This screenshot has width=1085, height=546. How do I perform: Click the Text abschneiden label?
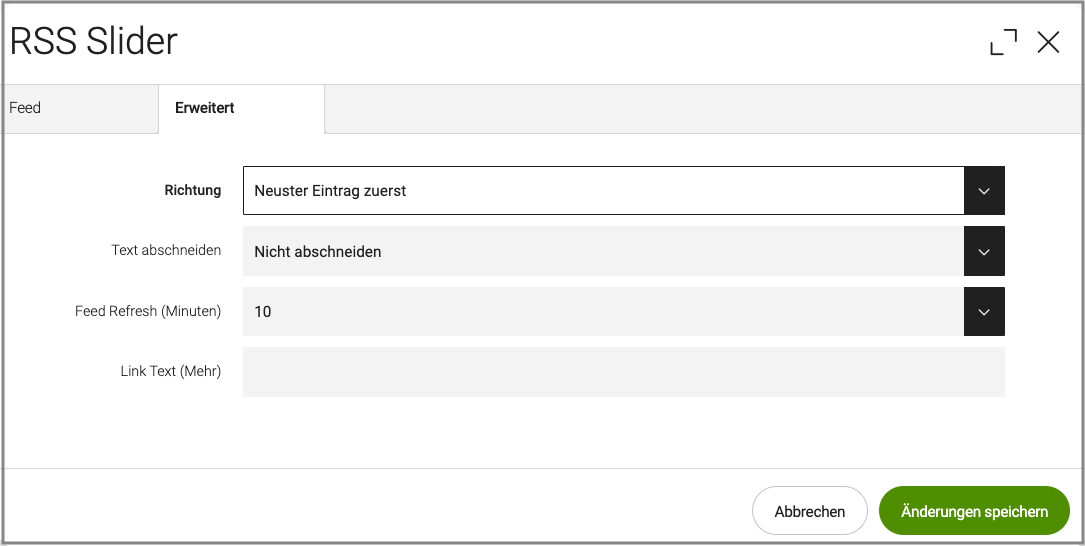[x=166, y=251]
